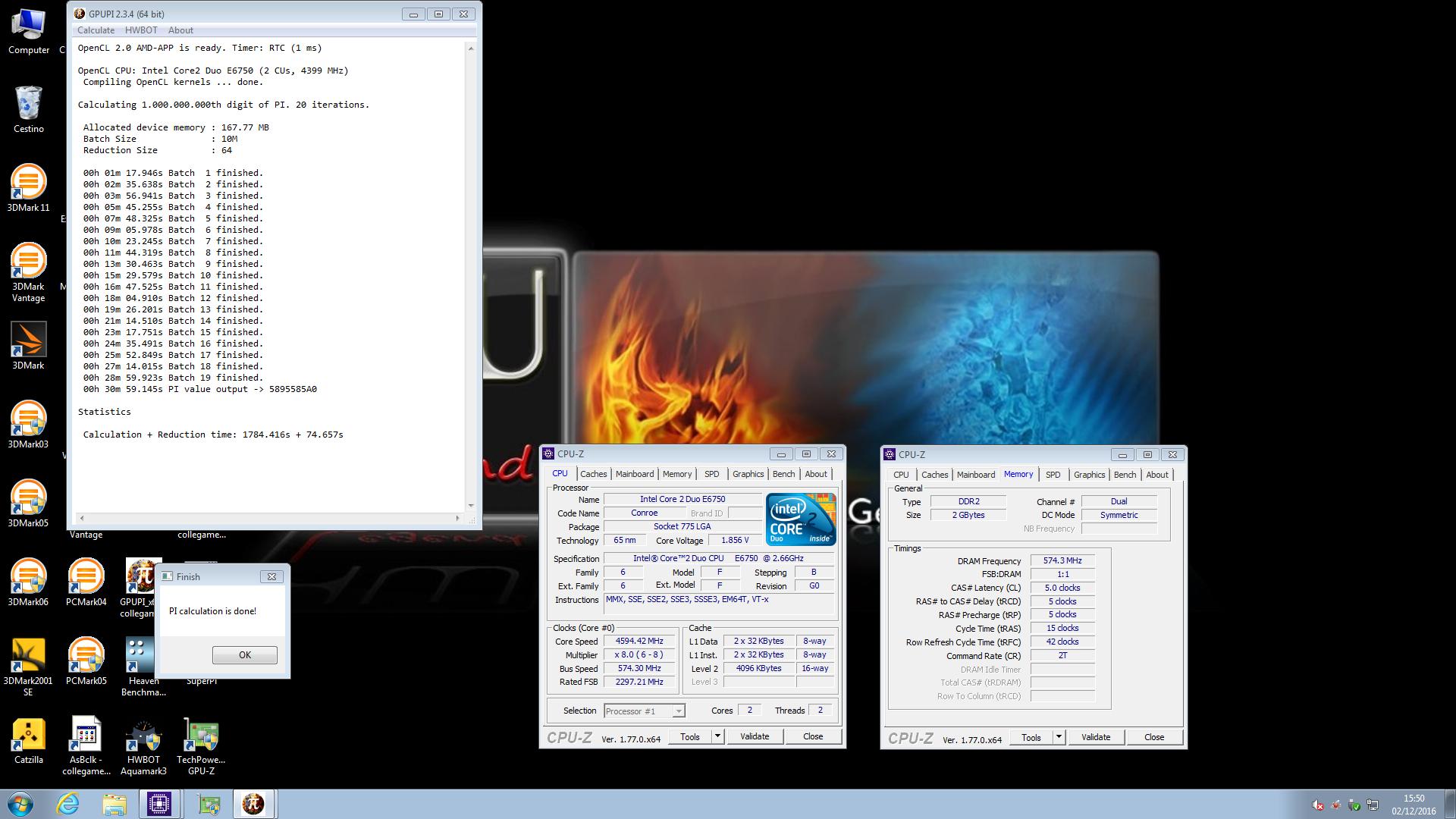Click the muted volume tray icon
The height and width of the screenshot is (819, 1456).
coord(1318,805)
